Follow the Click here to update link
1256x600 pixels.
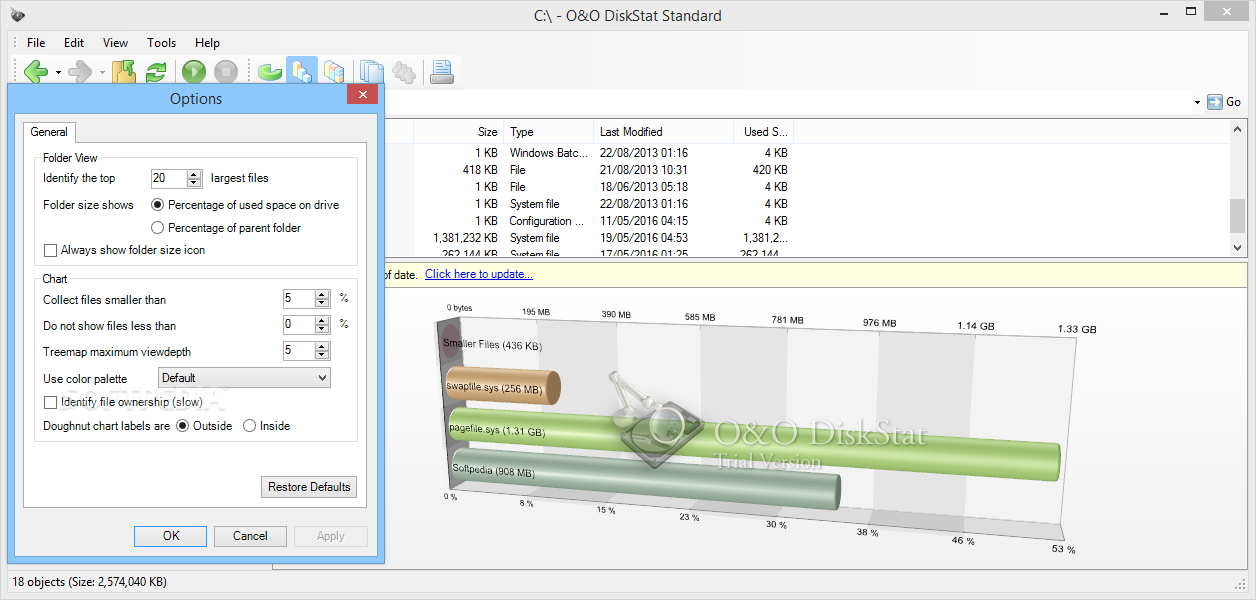click(479, 274)
